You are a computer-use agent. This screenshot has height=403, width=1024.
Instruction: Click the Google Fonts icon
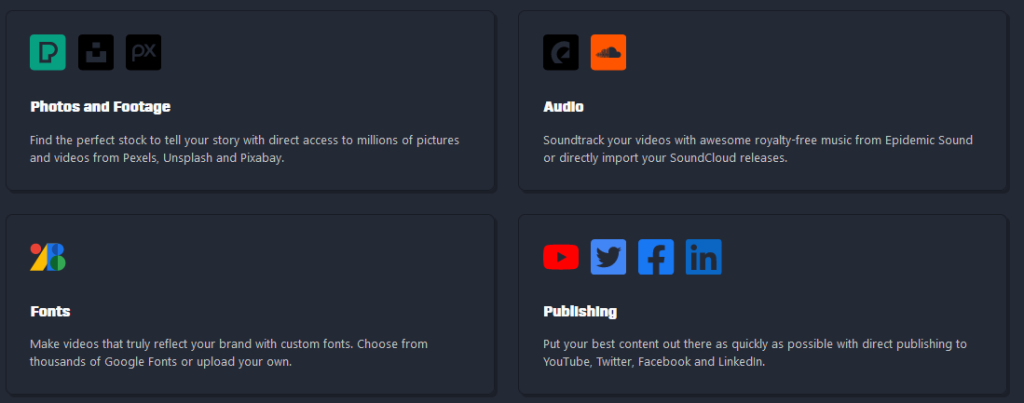tap(48, 257)
